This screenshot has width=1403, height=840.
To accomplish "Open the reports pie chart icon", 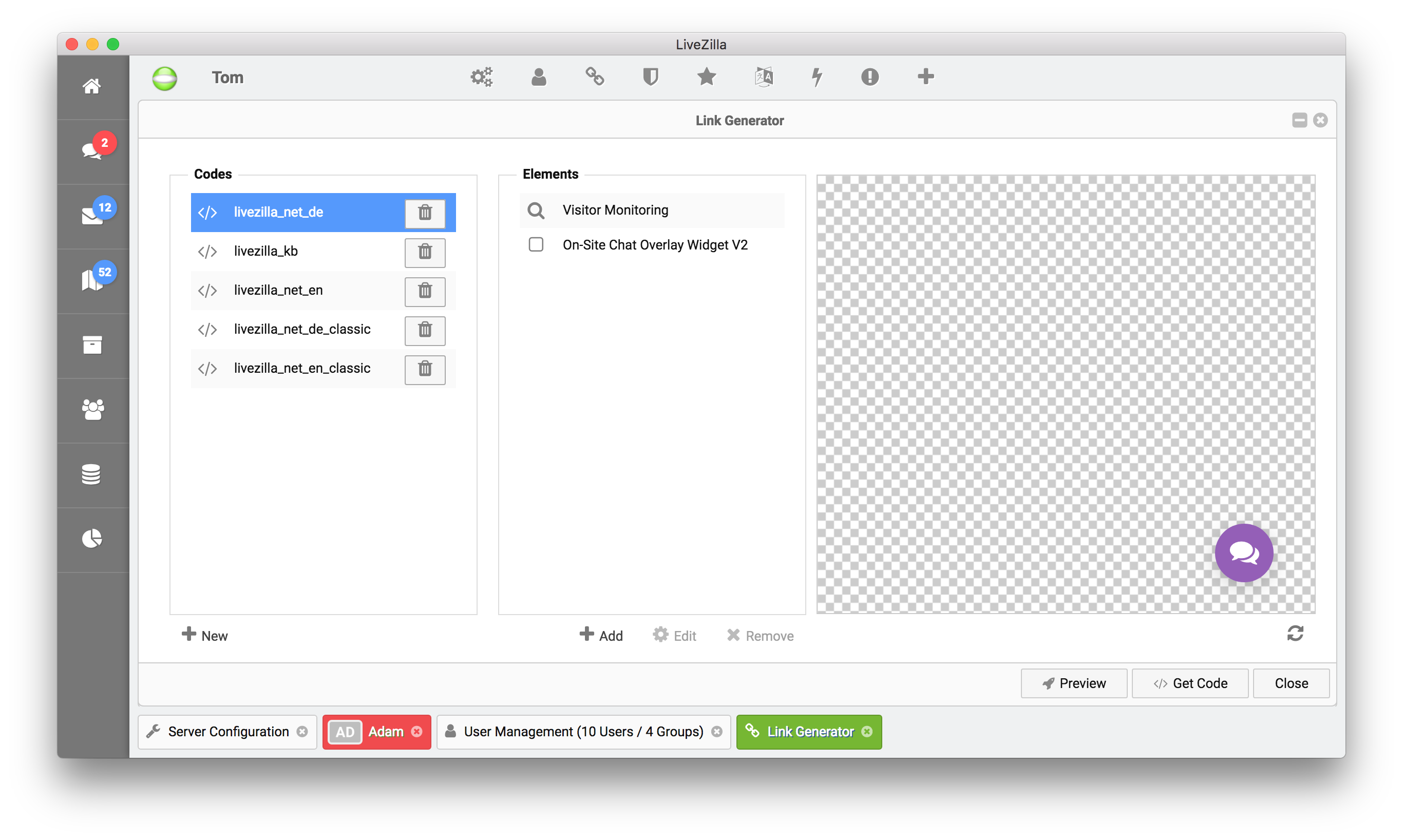I will (92, 538).
